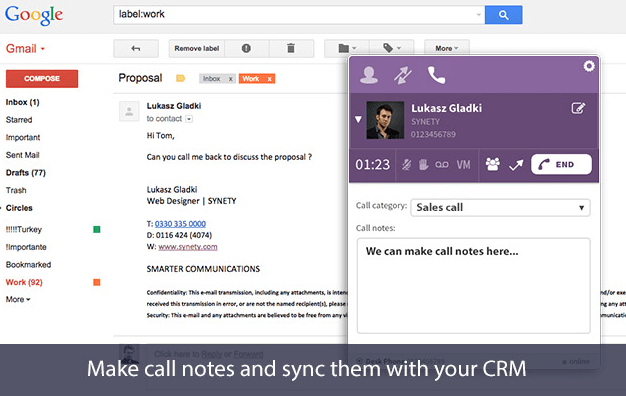Click the phone number 0330 335 0000 link
Image resolution: width=626 pixels, height=396 pixels.
click(180, 224)
